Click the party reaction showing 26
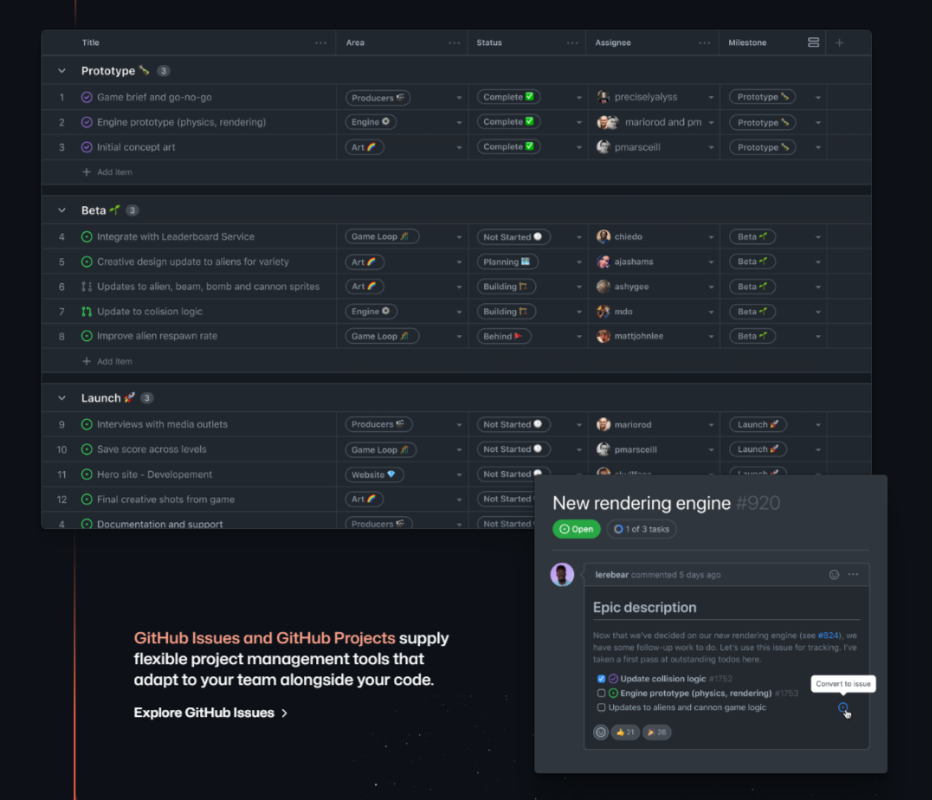This screenshot has width=932, height=800. point(657,732)
